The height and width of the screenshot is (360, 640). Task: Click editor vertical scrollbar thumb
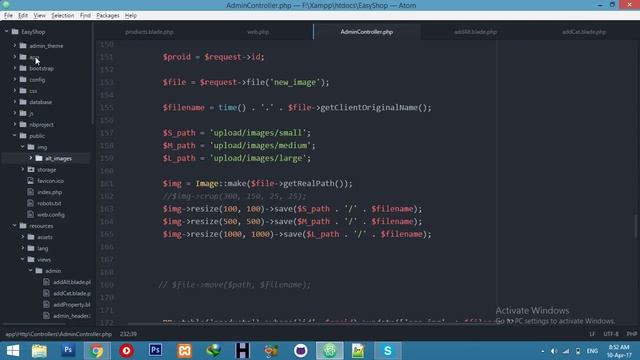(x=636, y=226)
